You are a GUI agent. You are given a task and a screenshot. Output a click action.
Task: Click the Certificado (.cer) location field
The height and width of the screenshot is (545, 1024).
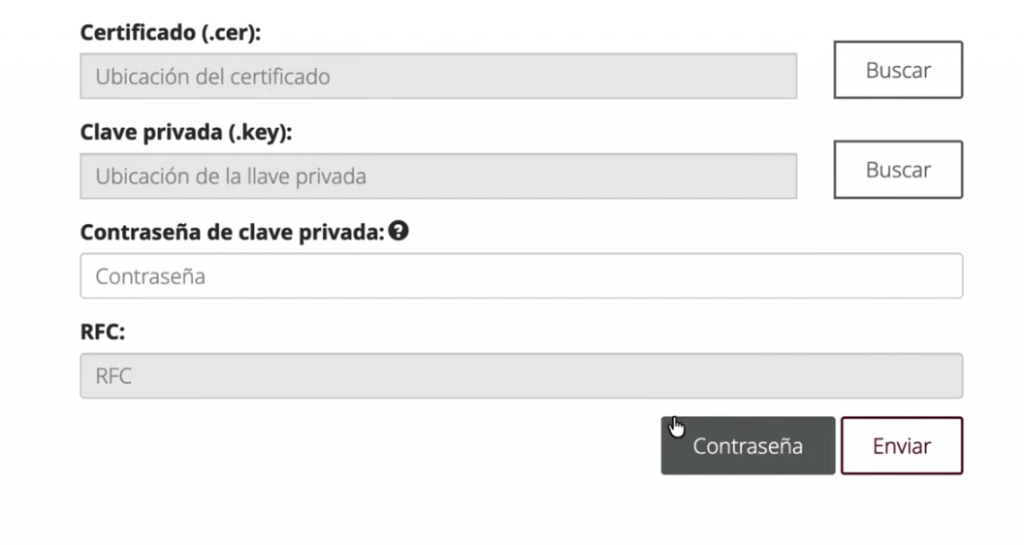[438, 76]
